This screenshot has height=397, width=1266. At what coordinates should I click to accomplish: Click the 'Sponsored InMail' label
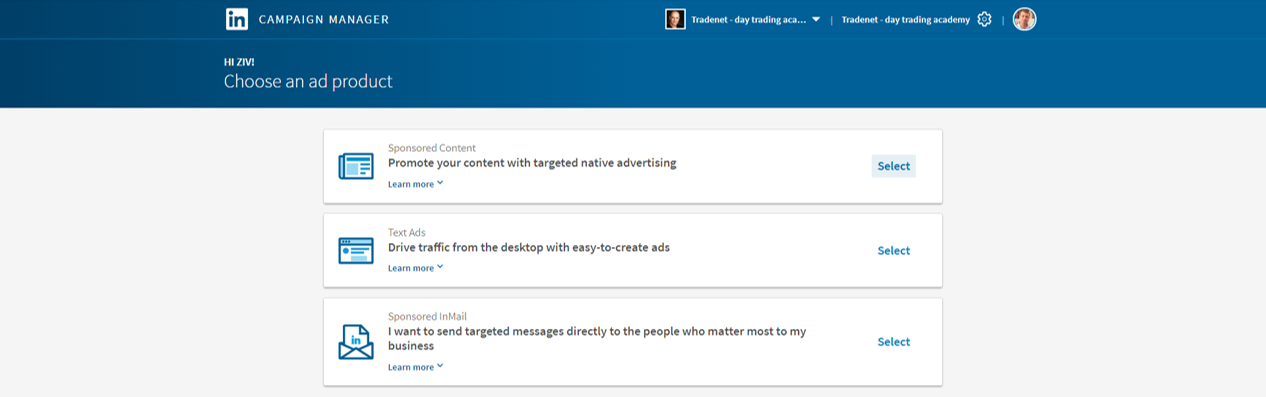428,317
